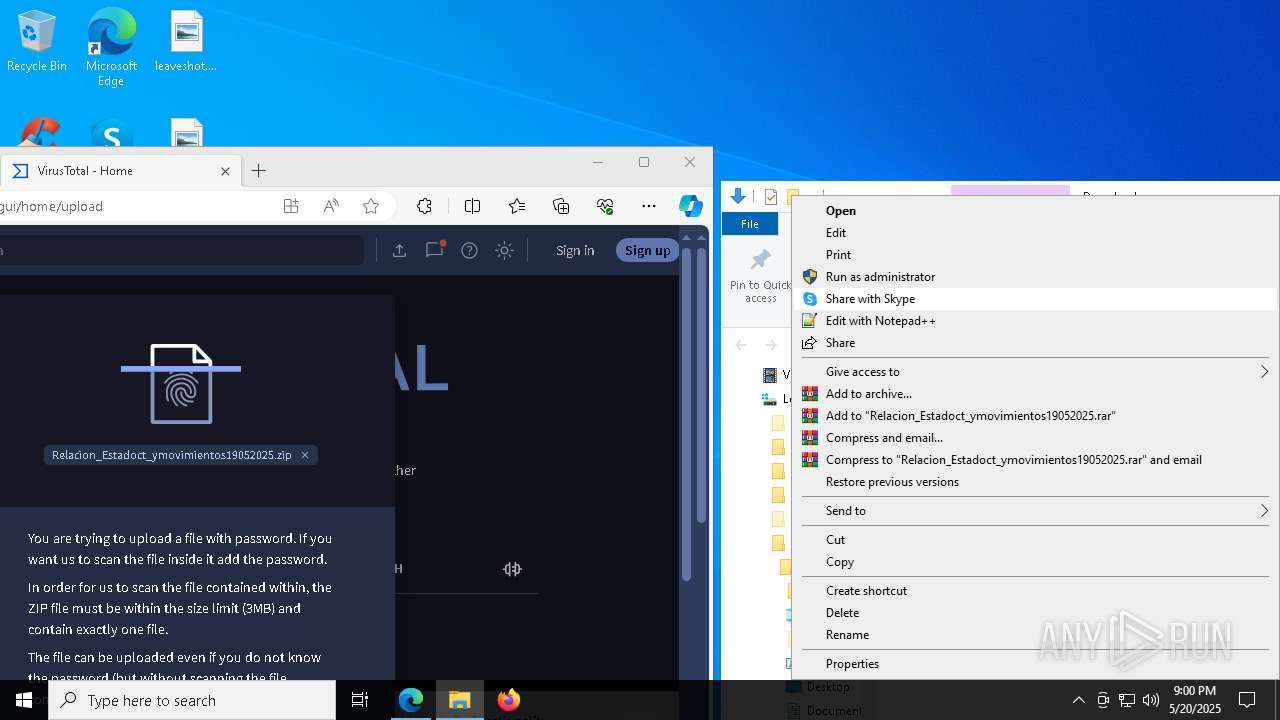Open Edge Settings and more ellipsis
This screenshot has width=1280, height=720.
click(x=649, y=206)
